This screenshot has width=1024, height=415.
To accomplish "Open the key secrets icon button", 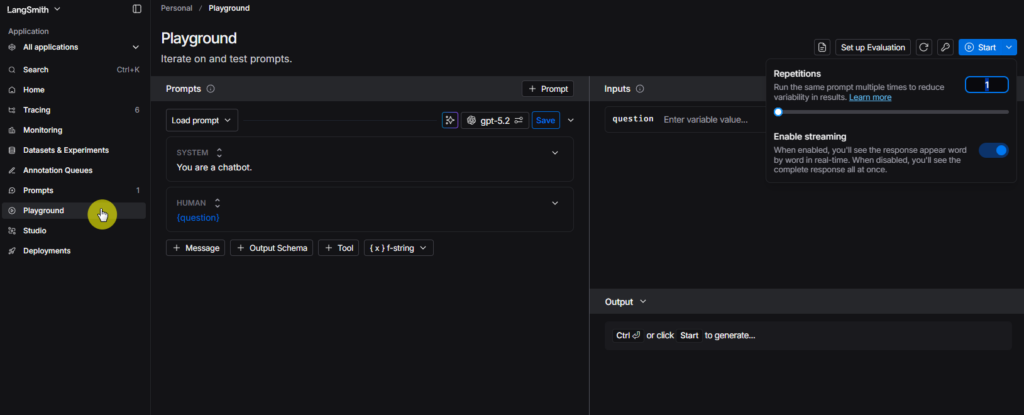I will pos(945,47).
